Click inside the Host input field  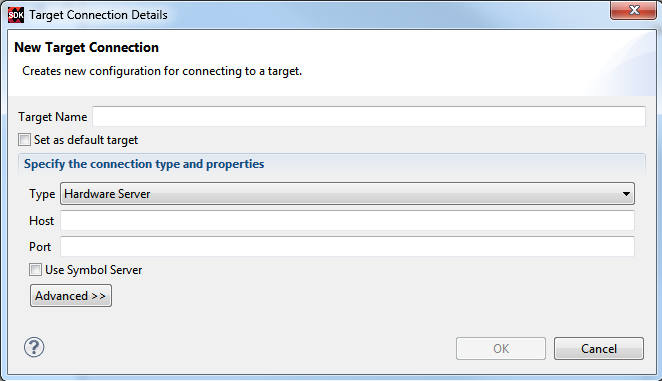pyautogui.click(x=347, y=220)
